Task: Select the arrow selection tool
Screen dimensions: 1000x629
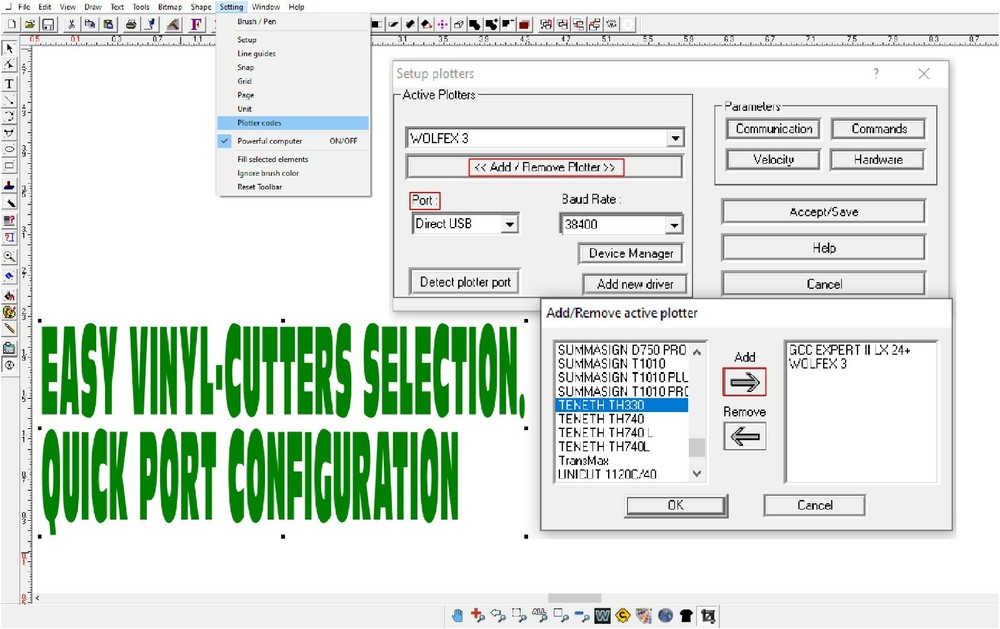Action: click(x=9, y=47)
